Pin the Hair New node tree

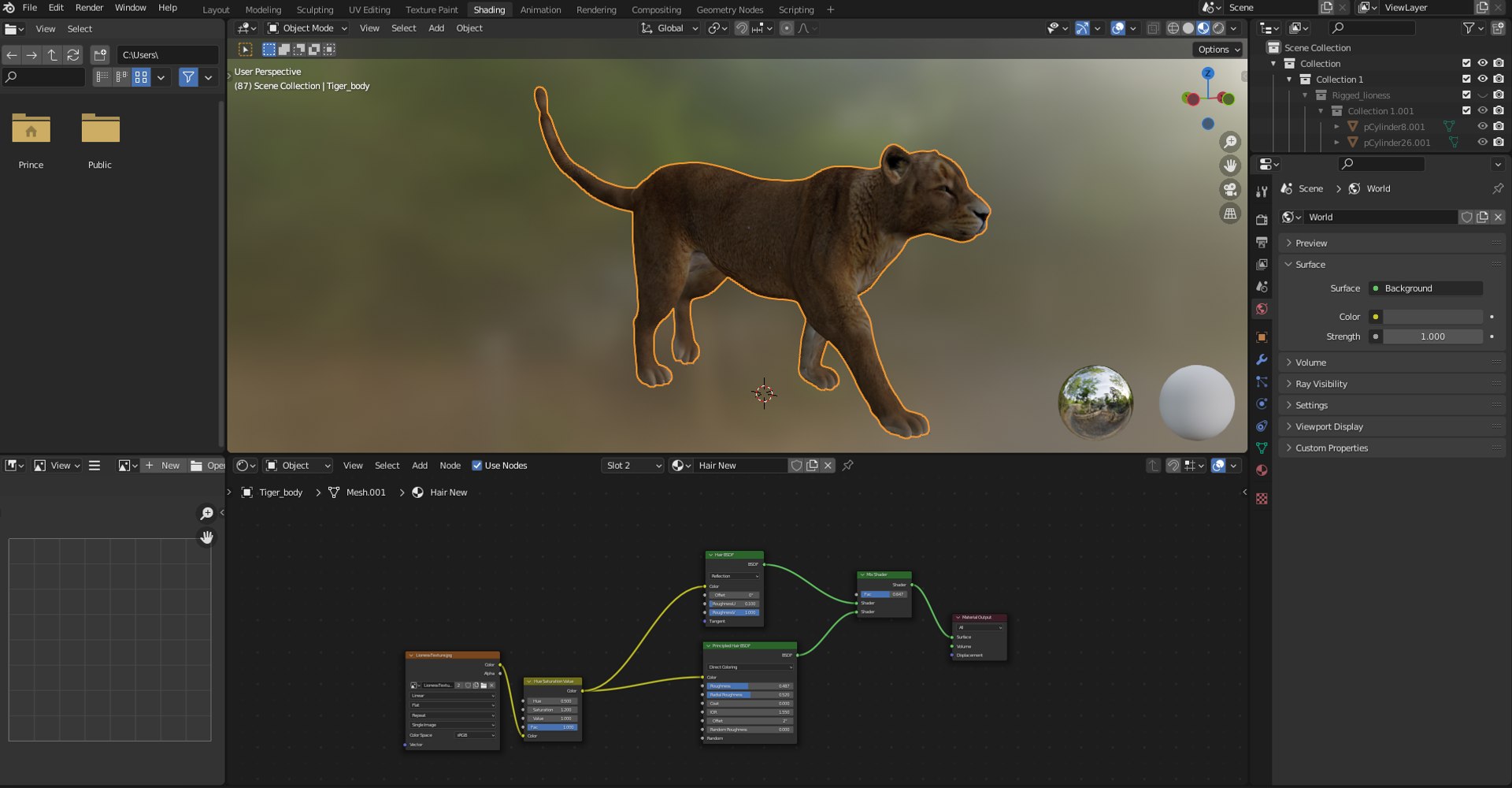[x=848, y=466]
